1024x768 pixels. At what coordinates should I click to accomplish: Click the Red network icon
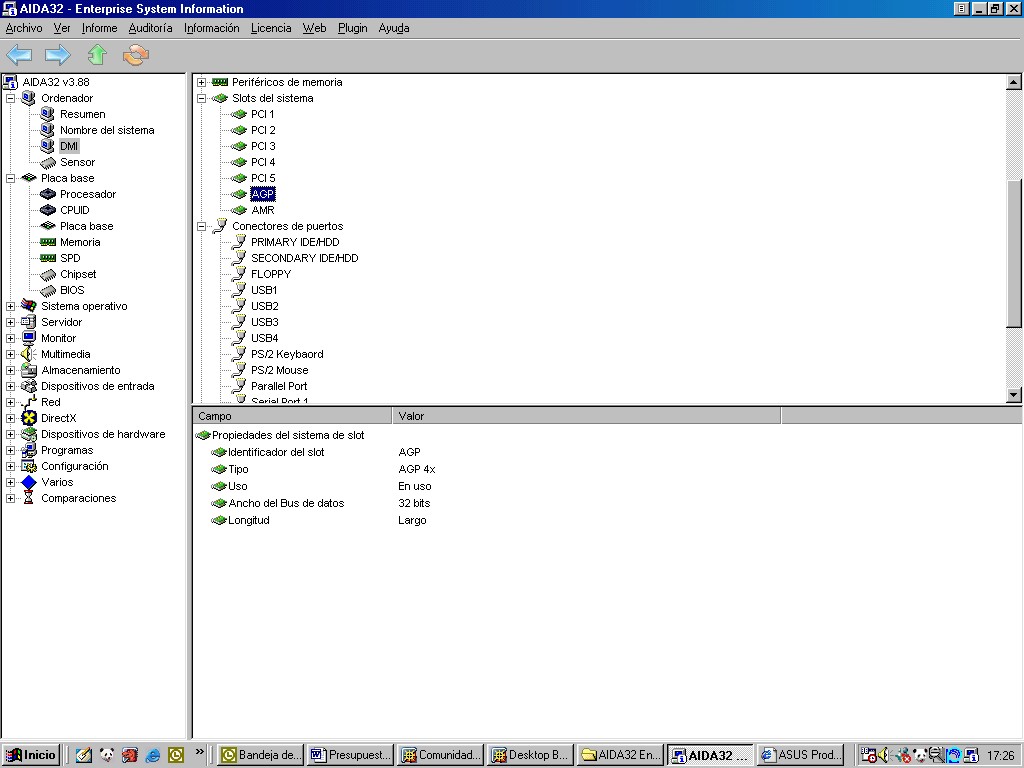[29, 402]
